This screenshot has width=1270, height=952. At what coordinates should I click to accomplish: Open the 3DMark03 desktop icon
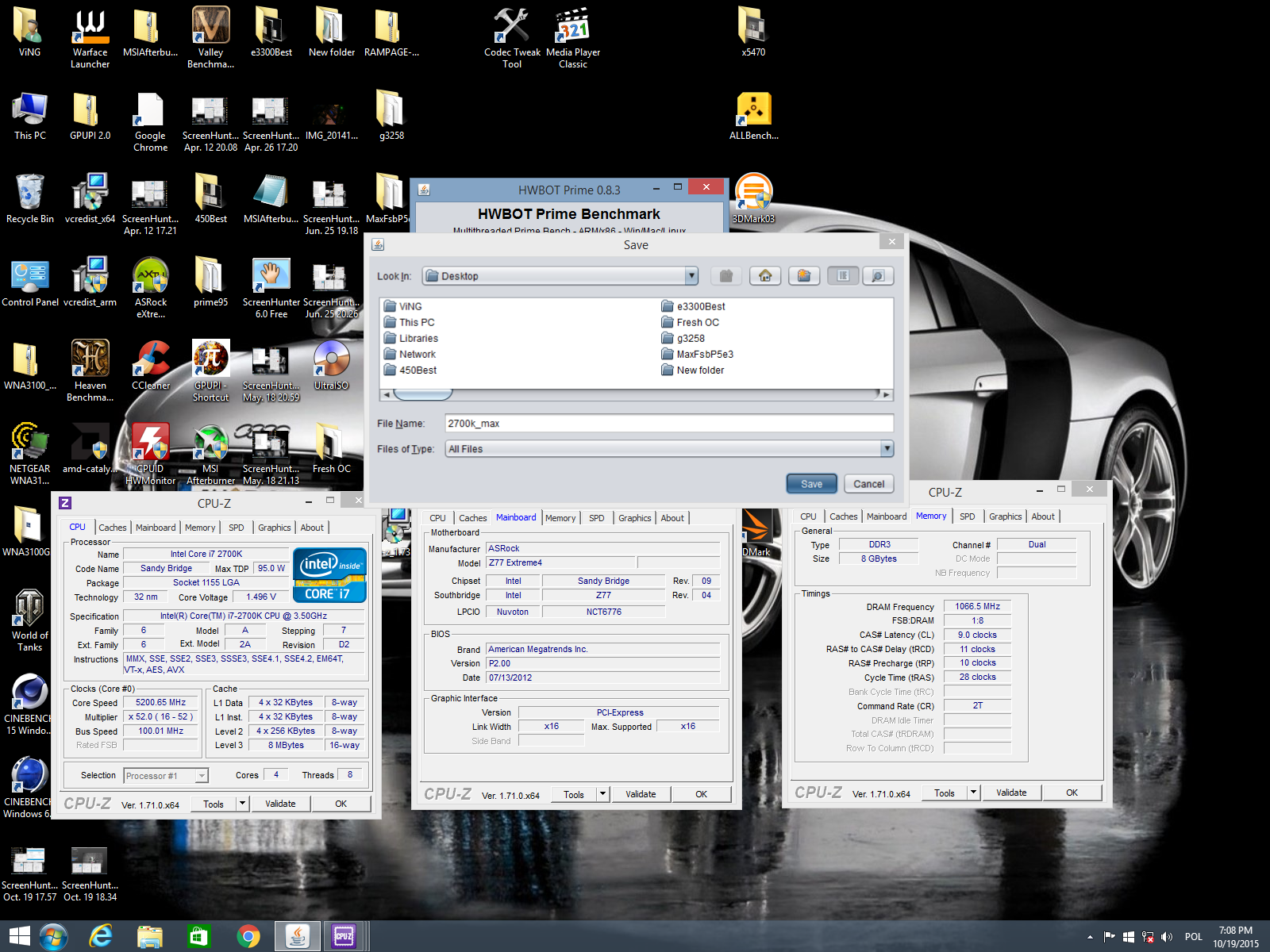[x=753, y=198]
